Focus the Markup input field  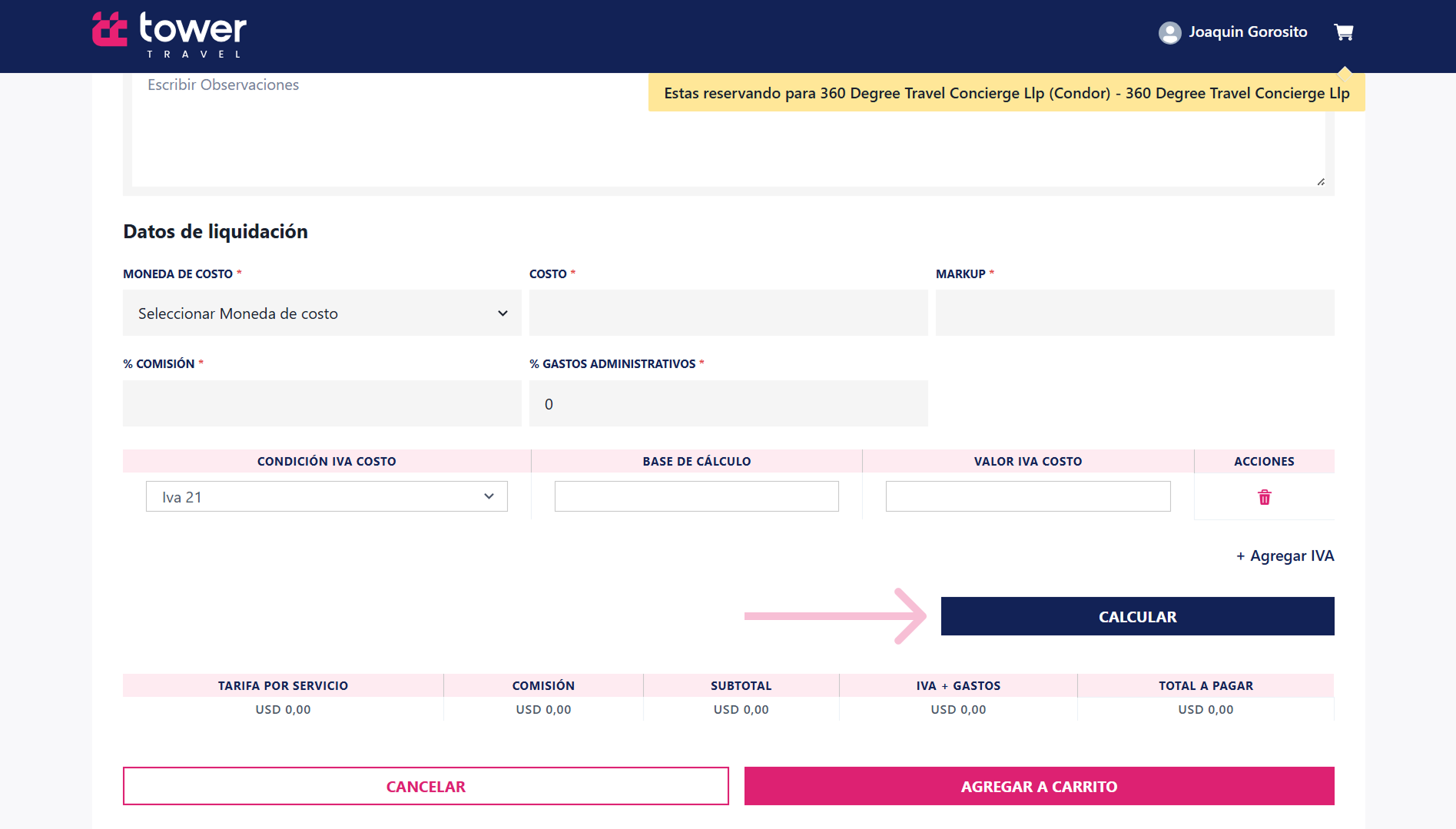1134,313
